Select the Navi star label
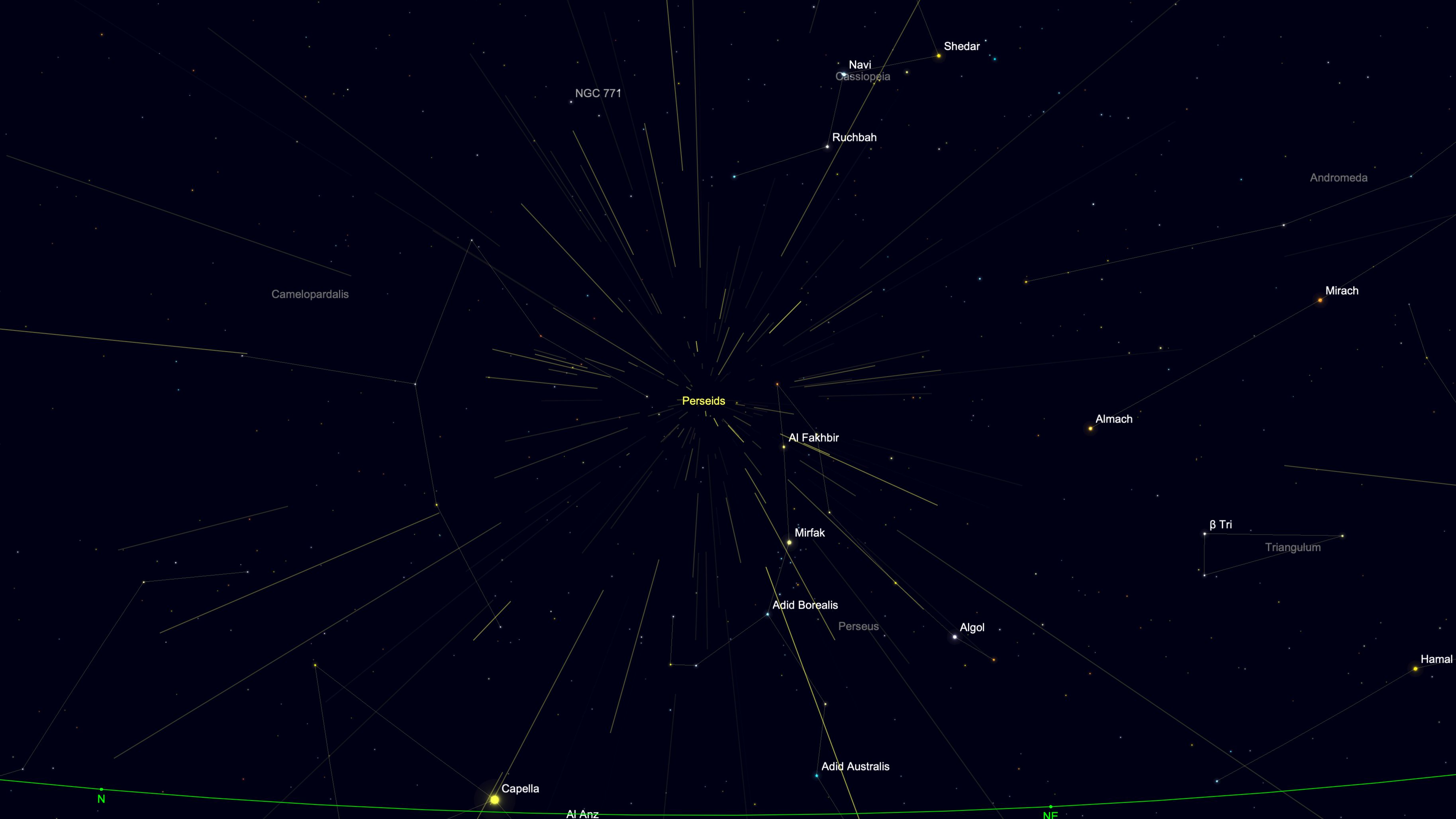 (x=860, y=65)
